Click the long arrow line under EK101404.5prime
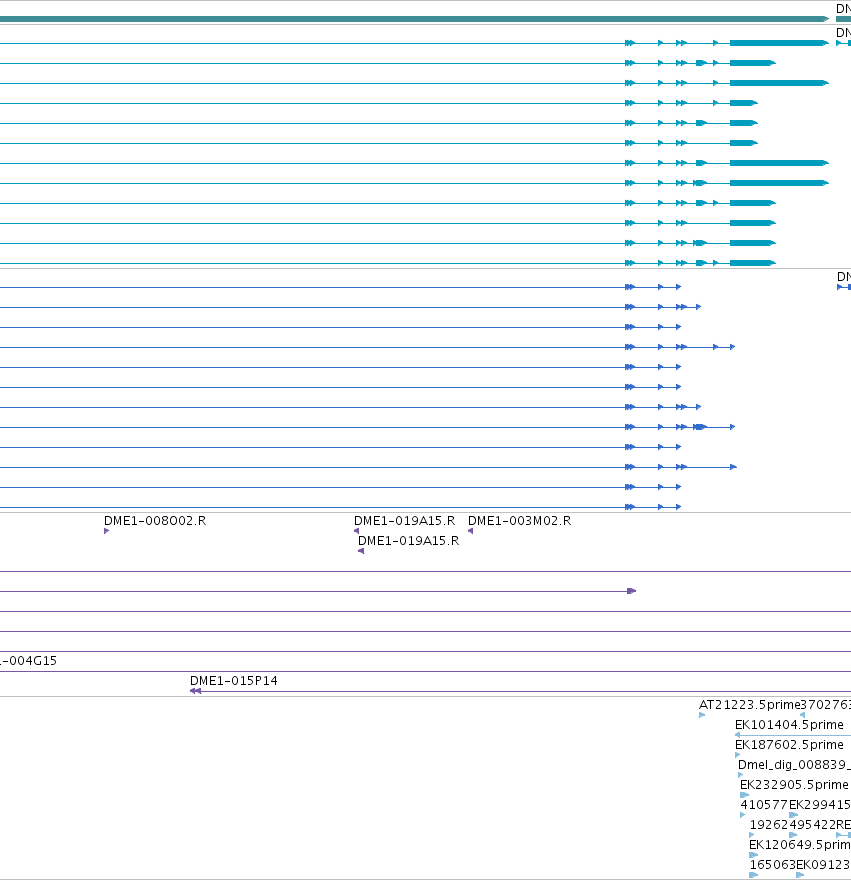Image resolution: width=851 pixels, height=880 pixels. [x=793, y=735]
